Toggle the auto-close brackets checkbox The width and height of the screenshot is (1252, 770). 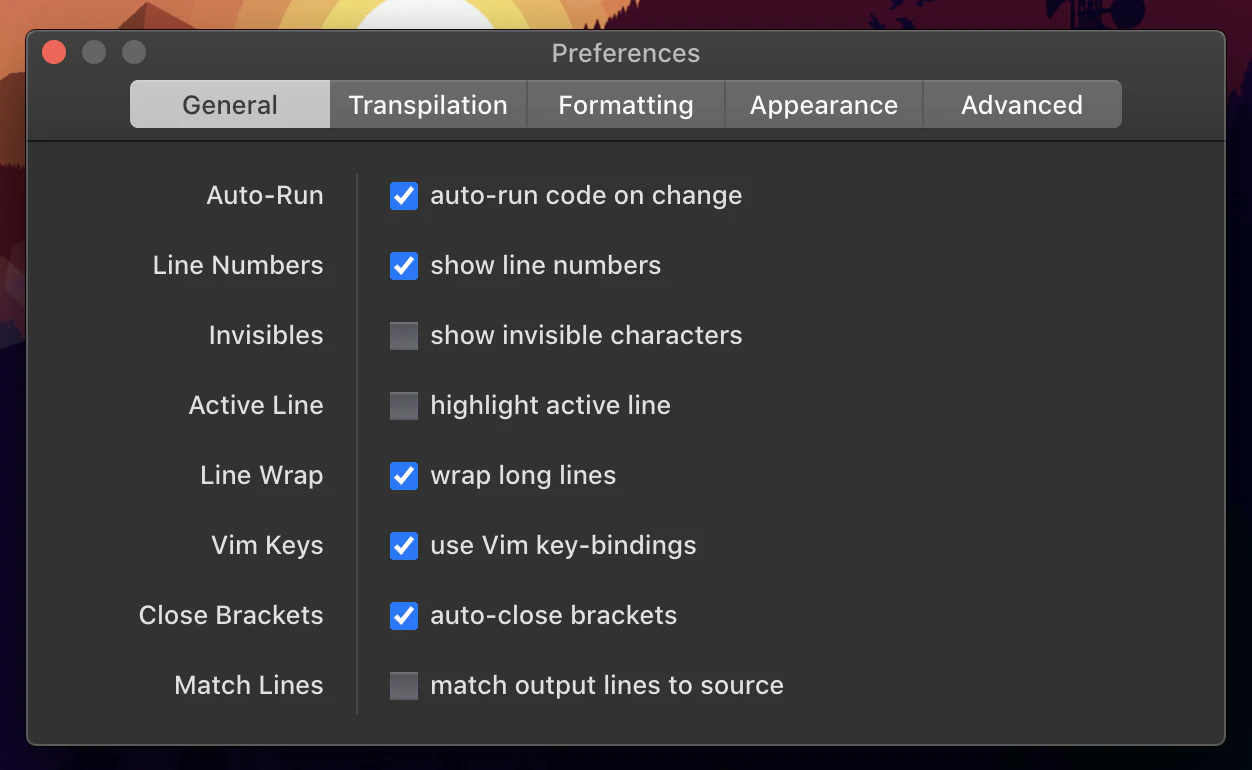tap(404, 615)
